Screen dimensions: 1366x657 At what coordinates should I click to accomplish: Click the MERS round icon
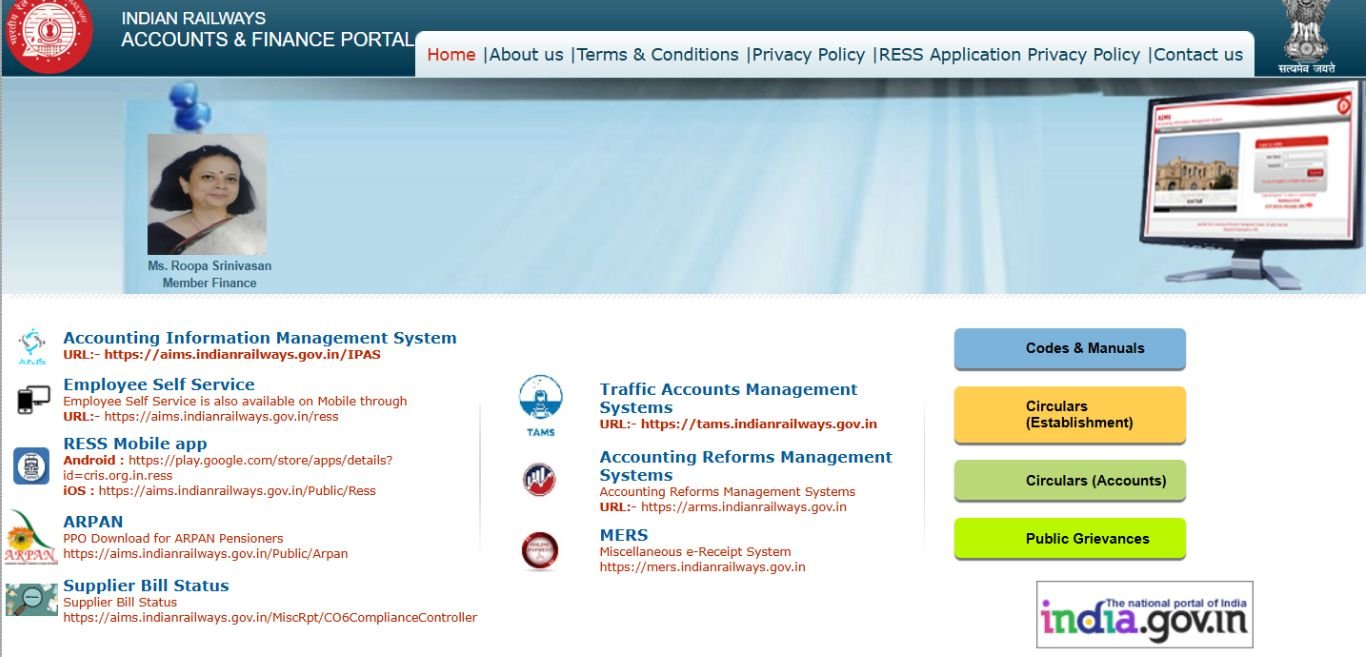[x=540, y=551]
